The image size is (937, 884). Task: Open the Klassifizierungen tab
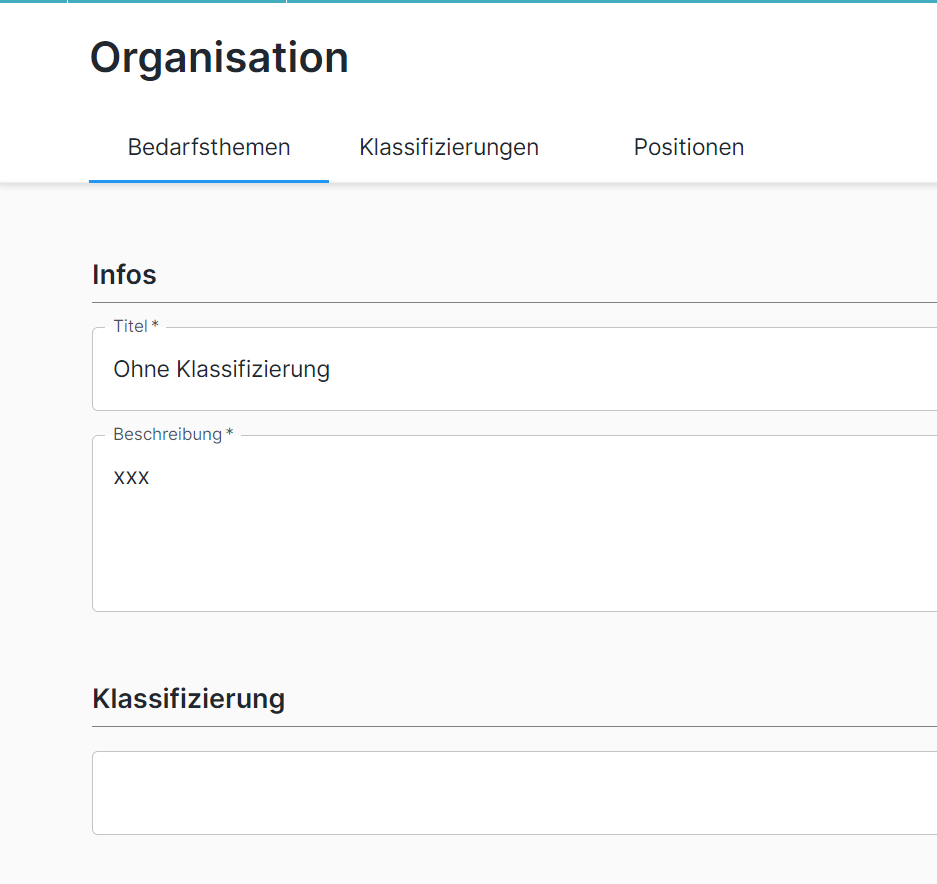pyautogui.click(x=449, y=147)
